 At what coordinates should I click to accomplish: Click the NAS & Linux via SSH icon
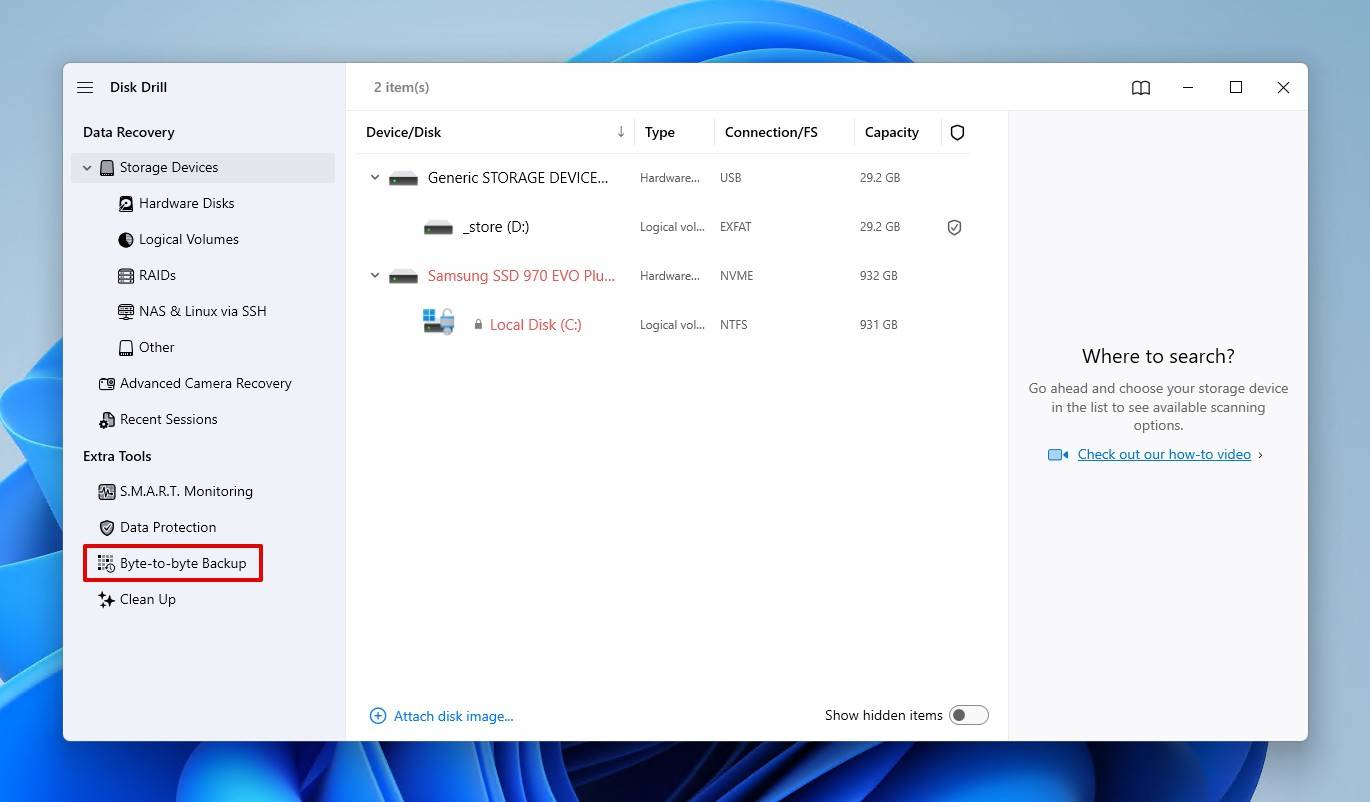126,312
